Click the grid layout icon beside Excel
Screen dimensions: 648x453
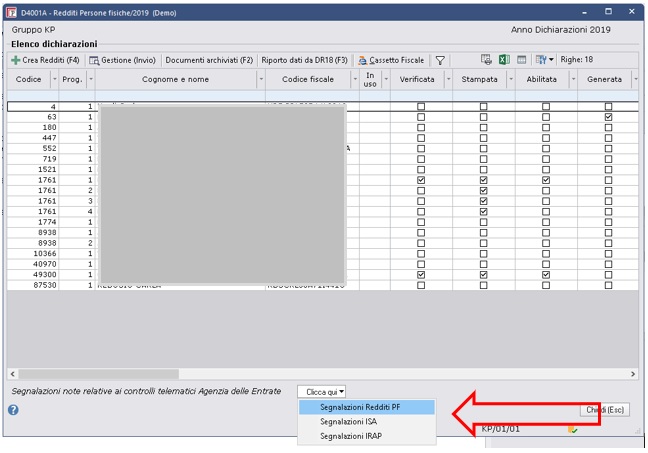(522, 60)
